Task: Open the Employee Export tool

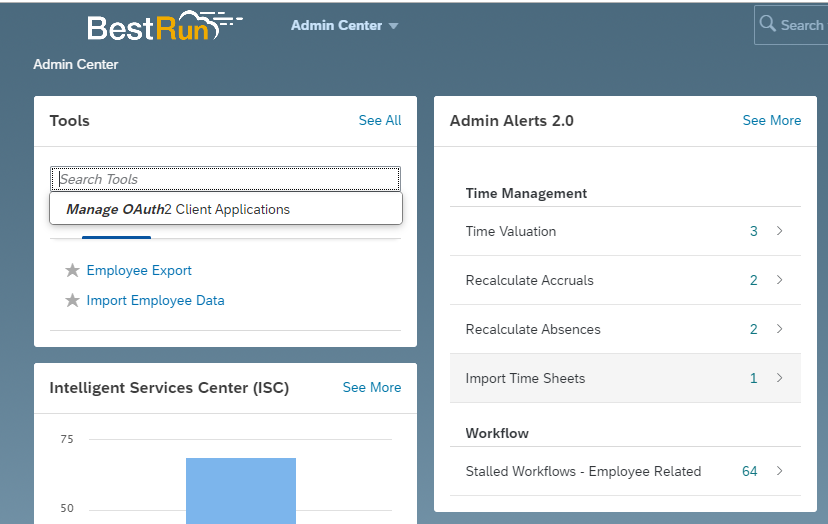Action: point(139,271)
